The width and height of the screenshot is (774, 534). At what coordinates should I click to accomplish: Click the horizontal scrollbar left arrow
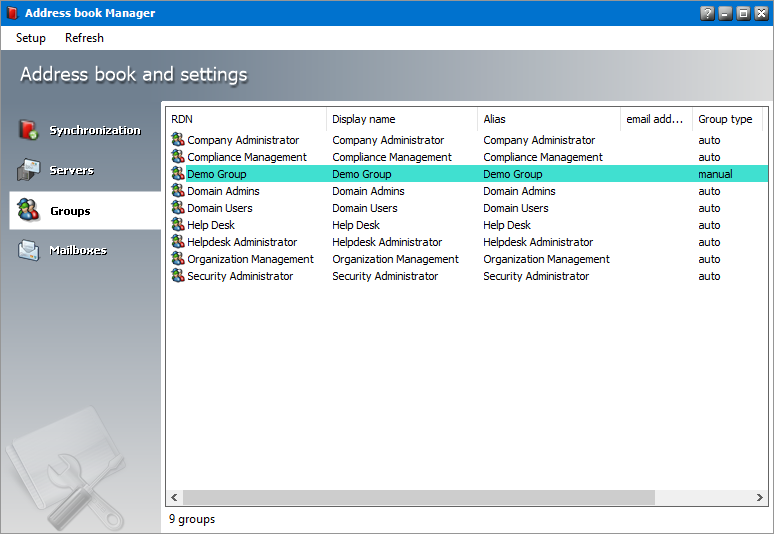click(174, 497)
